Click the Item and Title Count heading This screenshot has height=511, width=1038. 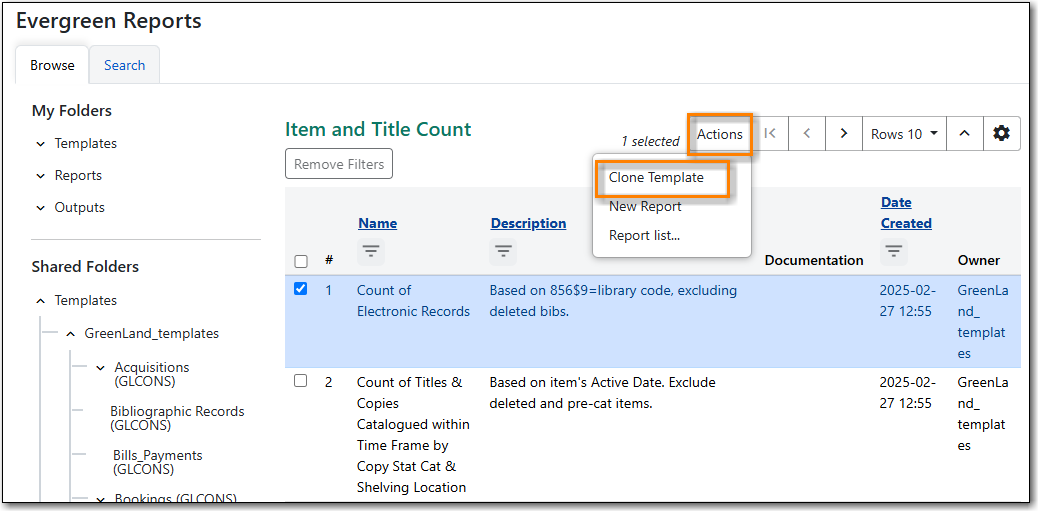click(x=378, y=129)
